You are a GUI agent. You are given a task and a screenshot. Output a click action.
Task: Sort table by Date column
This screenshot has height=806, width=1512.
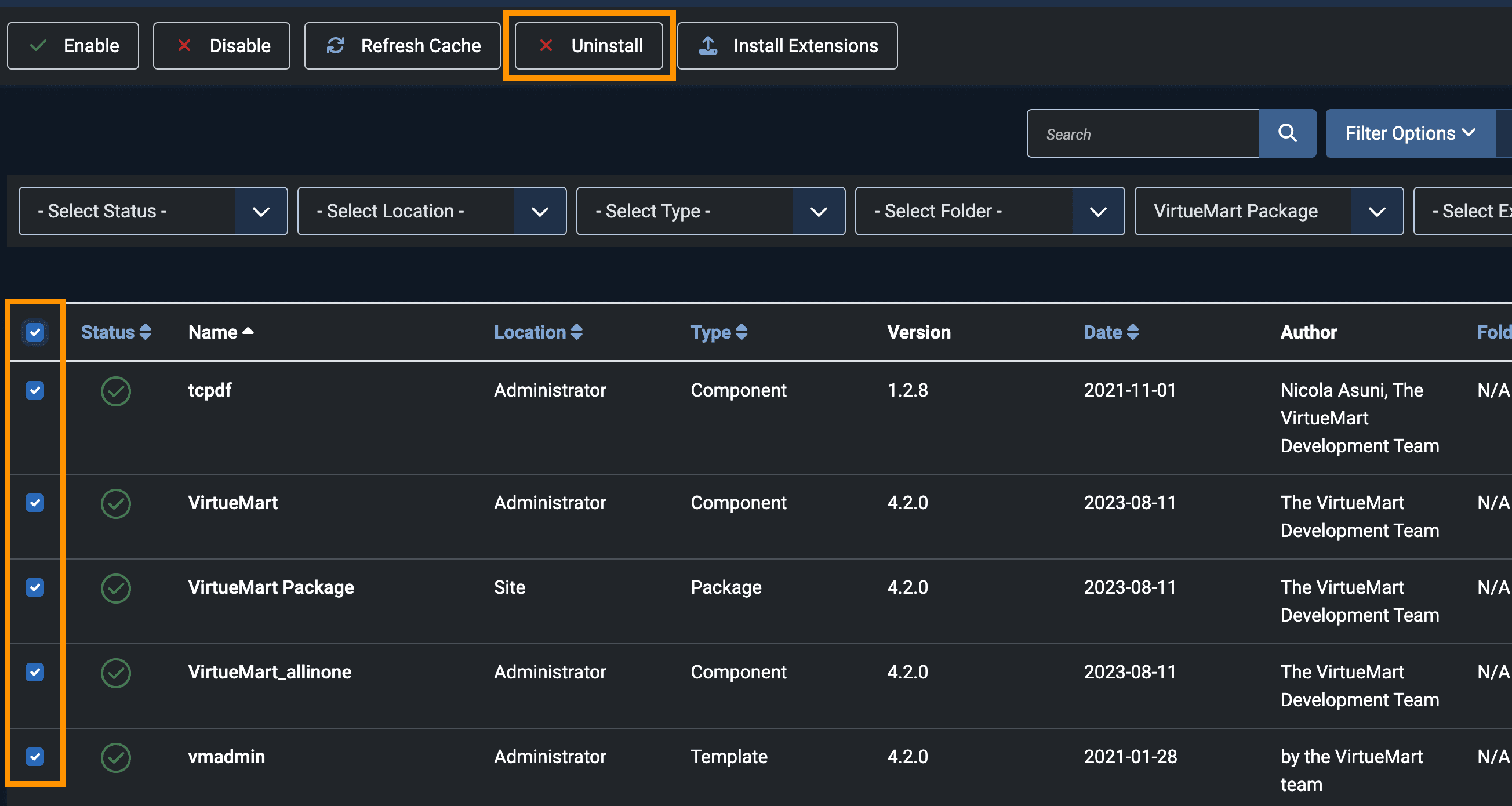[x=1111, y=332]
